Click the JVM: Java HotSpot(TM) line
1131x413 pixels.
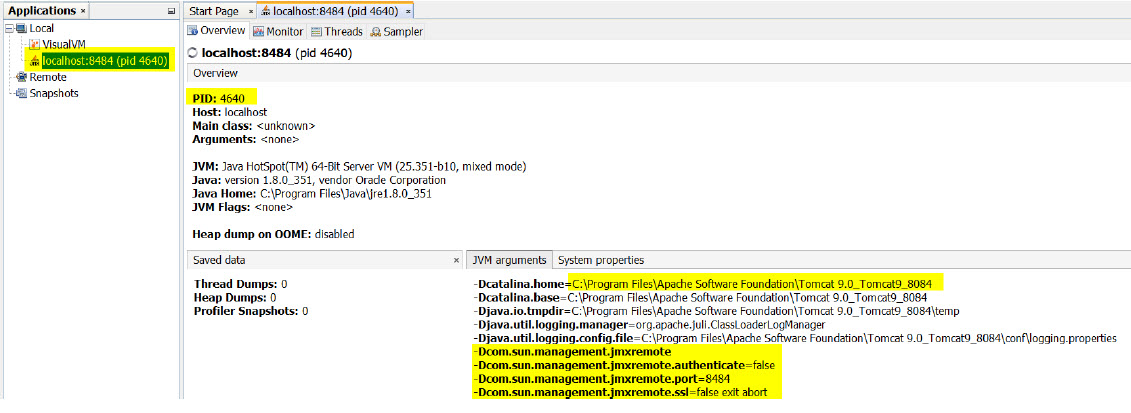[x=359, y=166]
